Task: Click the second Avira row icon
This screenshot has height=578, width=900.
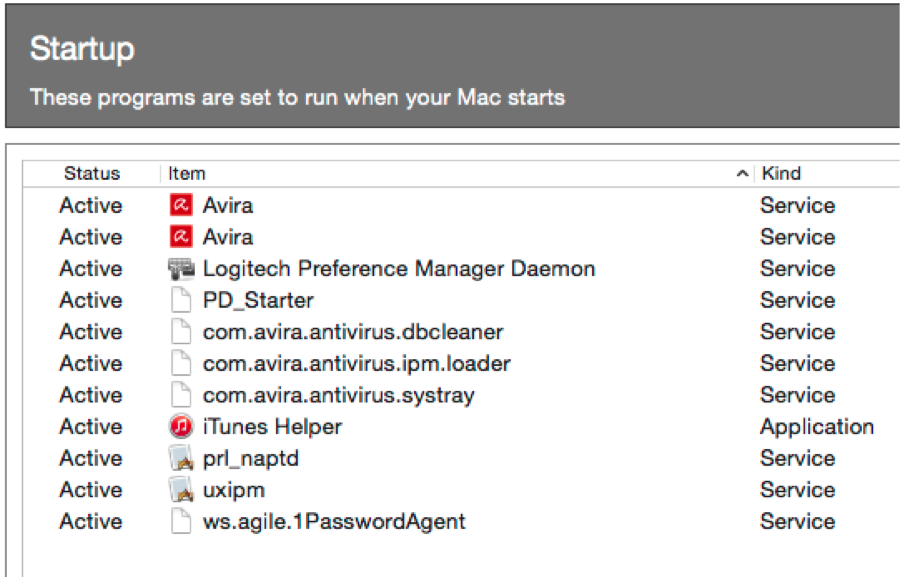Action: pyautogui.click(x=181, y=236)
